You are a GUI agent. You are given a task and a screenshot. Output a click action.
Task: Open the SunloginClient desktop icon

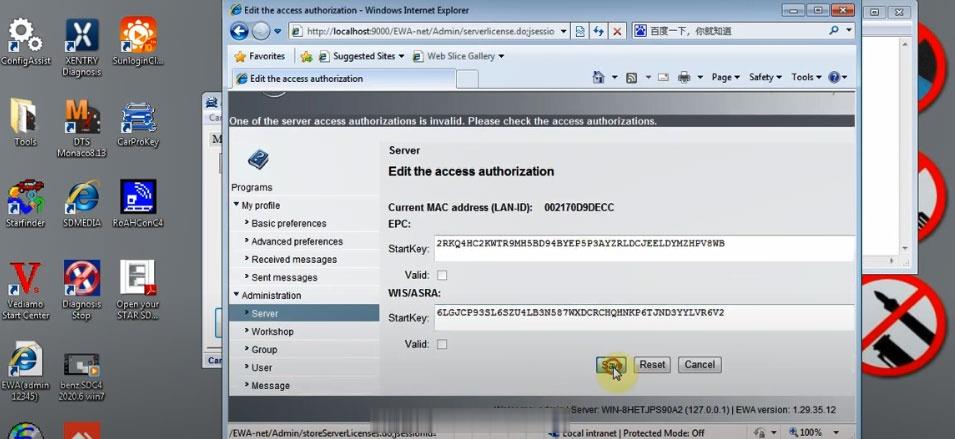pos(138,41)
